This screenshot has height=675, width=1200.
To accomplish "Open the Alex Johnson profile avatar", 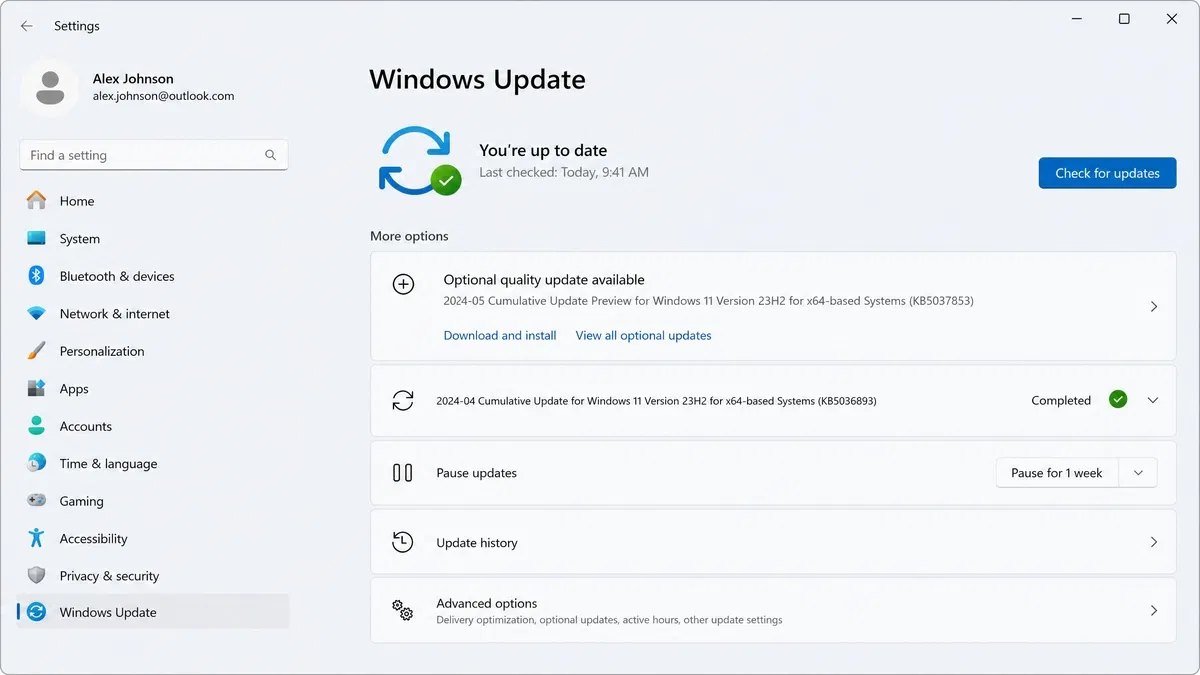I will pyautogui.click(x=49, y=88).
